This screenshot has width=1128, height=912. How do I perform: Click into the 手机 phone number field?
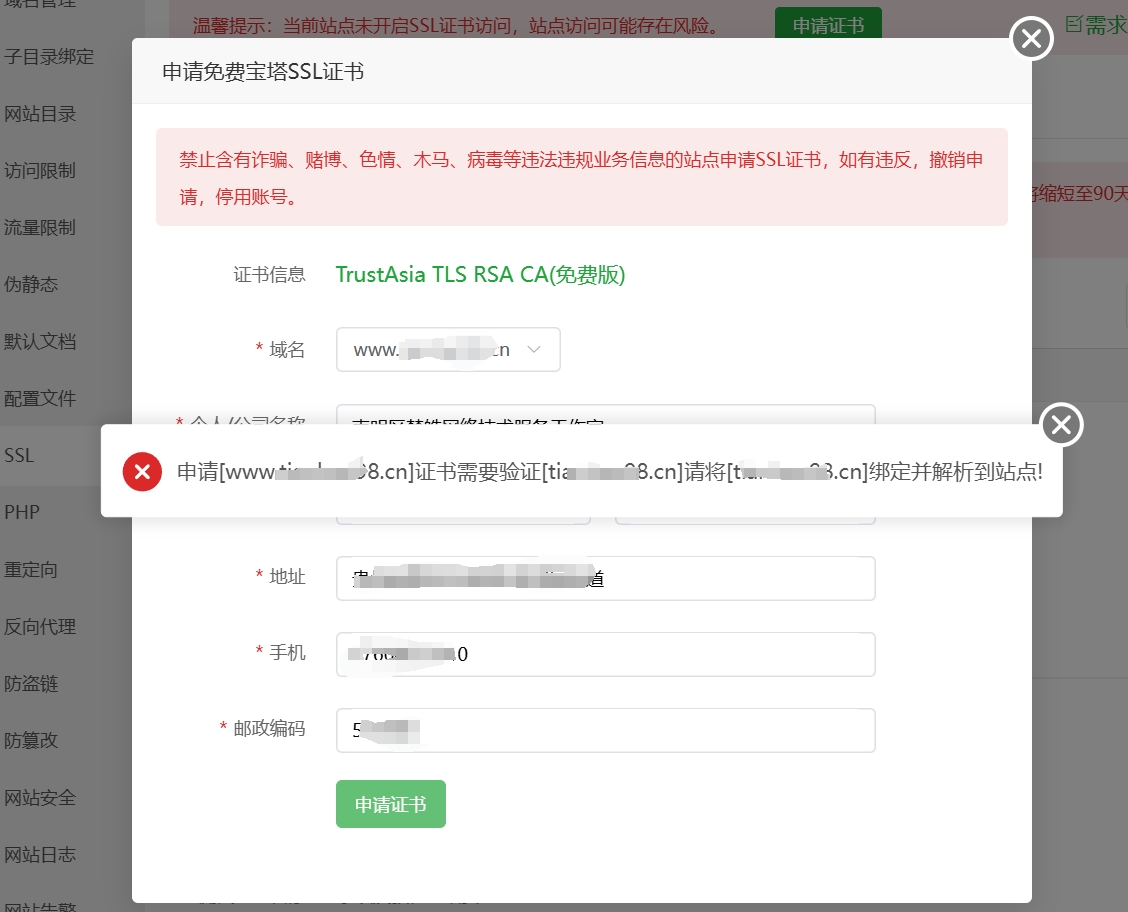(605, 655)
